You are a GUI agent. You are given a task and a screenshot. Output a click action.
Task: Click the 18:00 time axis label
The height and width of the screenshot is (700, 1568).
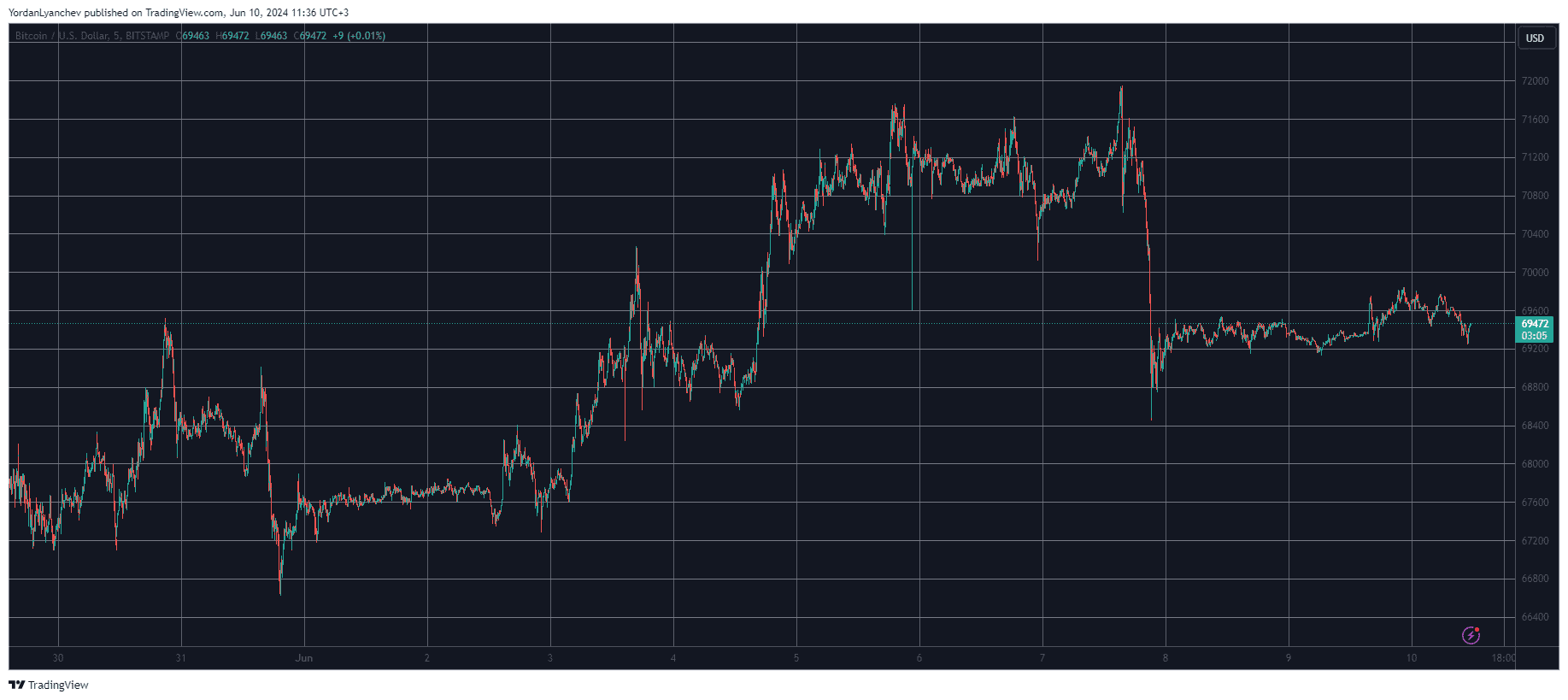(1503, 658)
